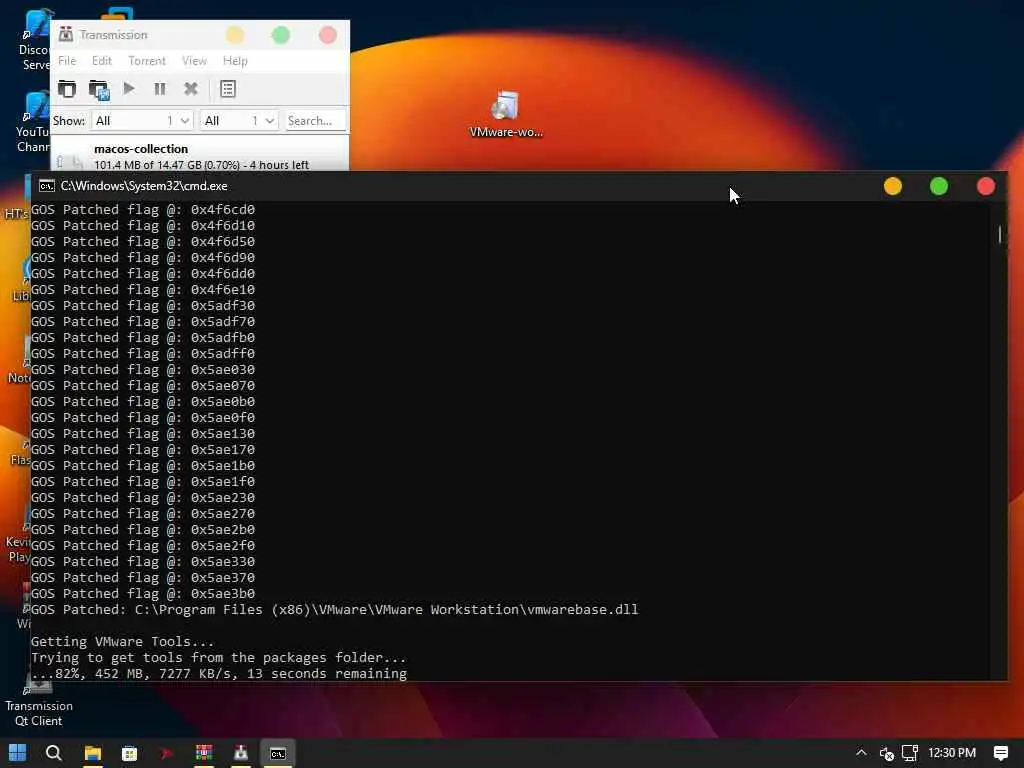The width and height of the screenshot is (1024, 768).
Task: Pause the torrent with the pause icon
Action: pyautogui.click(x=159, y=89)
